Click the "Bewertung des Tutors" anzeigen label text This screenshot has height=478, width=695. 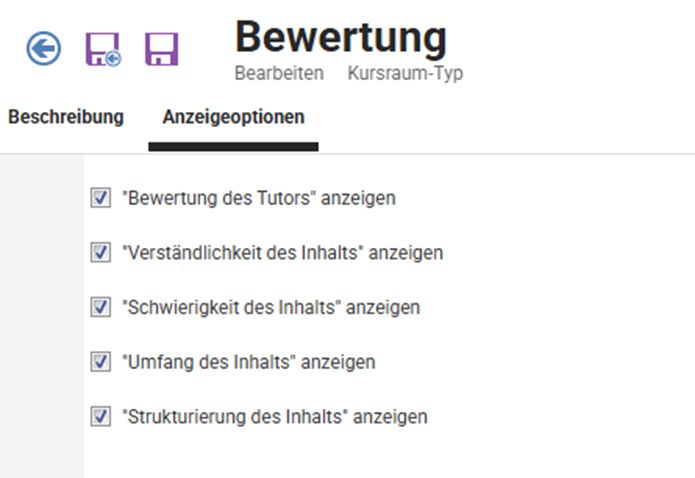coord(258,198)
